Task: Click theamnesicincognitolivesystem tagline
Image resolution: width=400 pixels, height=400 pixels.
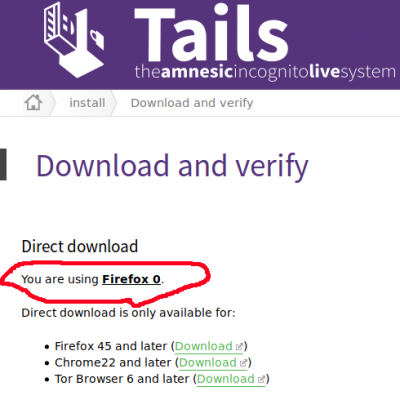Action: click(x=265, y=72)
